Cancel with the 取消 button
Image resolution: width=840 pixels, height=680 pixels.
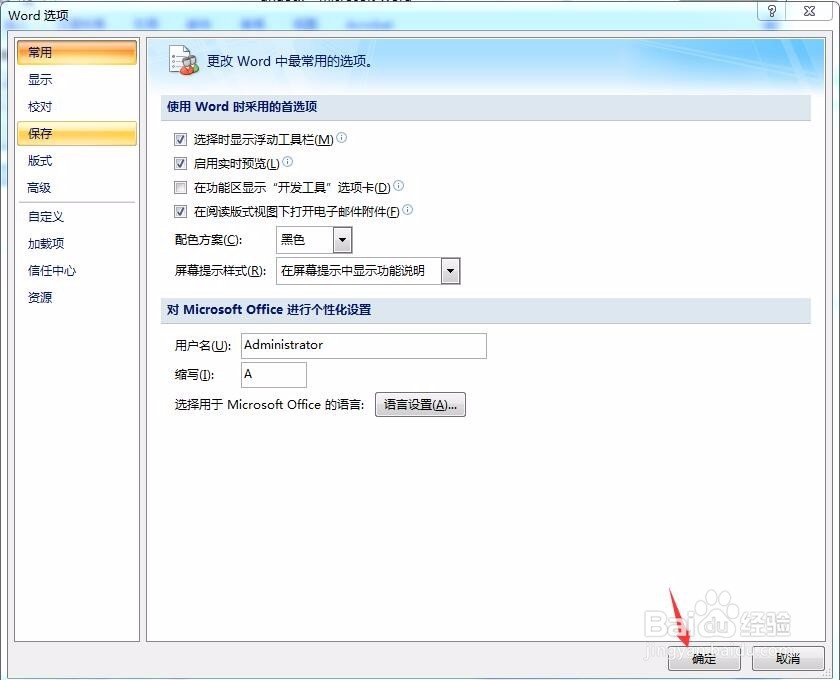(x=788, y=659)
